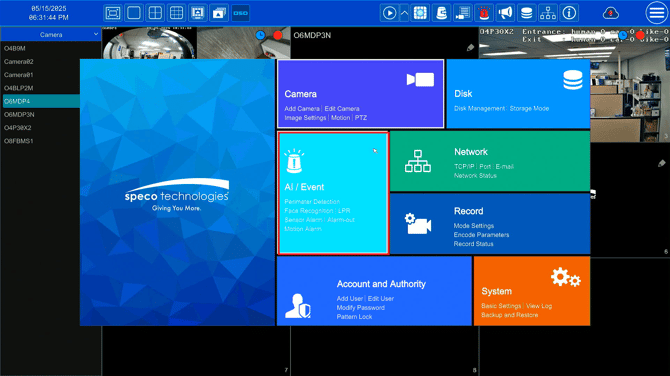Open the network topology icon in toolbar
Viewport: 670px width, 376px height.
tap(548, 13)
